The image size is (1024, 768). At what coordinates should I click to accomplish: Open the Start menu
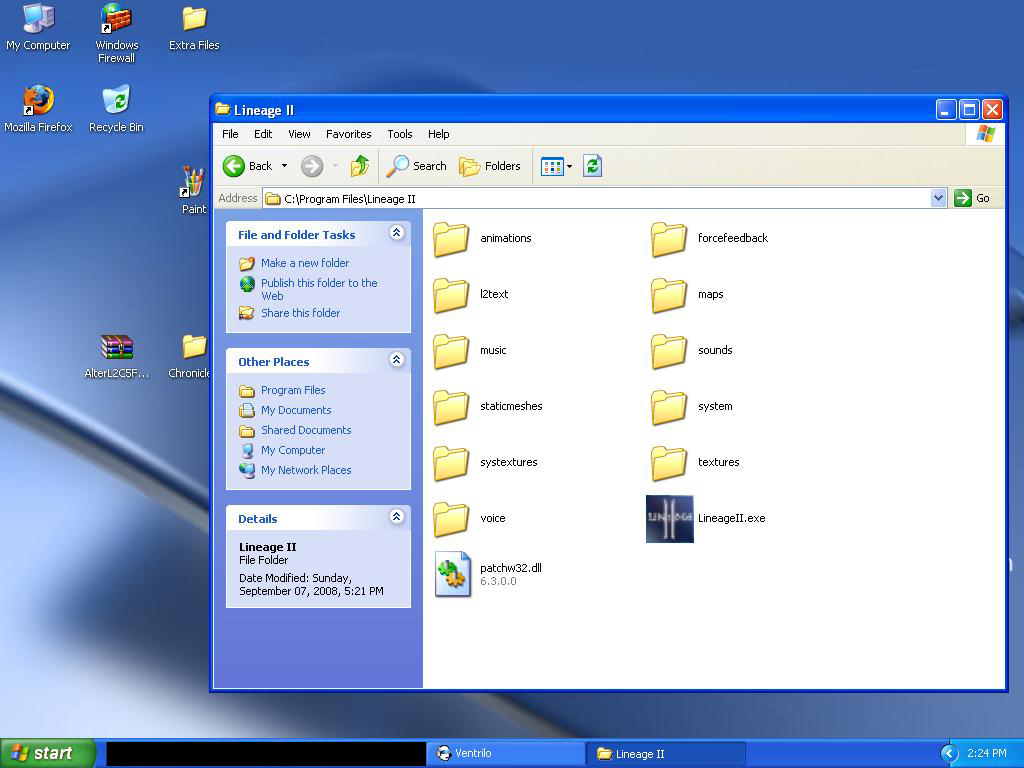click(48, 754)
